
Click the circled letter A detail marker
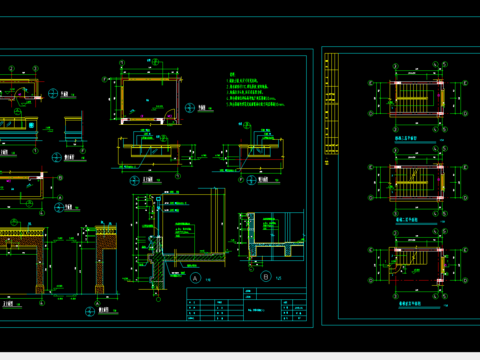tap(195, 278)
